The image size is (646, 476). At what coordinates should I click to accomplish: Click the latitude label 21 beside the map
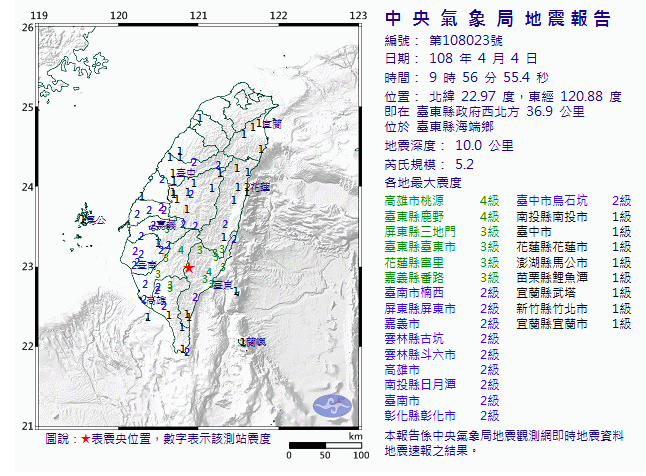pos(28,426)
